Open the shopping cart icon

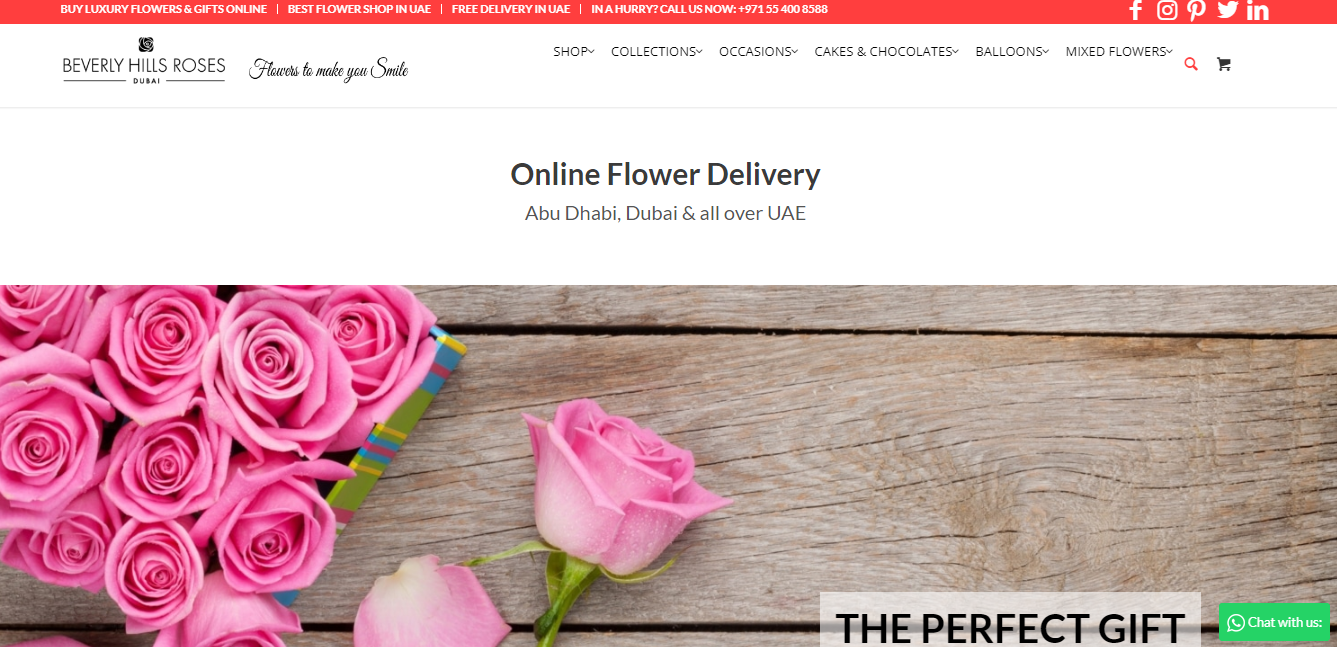(x=1223, y=64)
